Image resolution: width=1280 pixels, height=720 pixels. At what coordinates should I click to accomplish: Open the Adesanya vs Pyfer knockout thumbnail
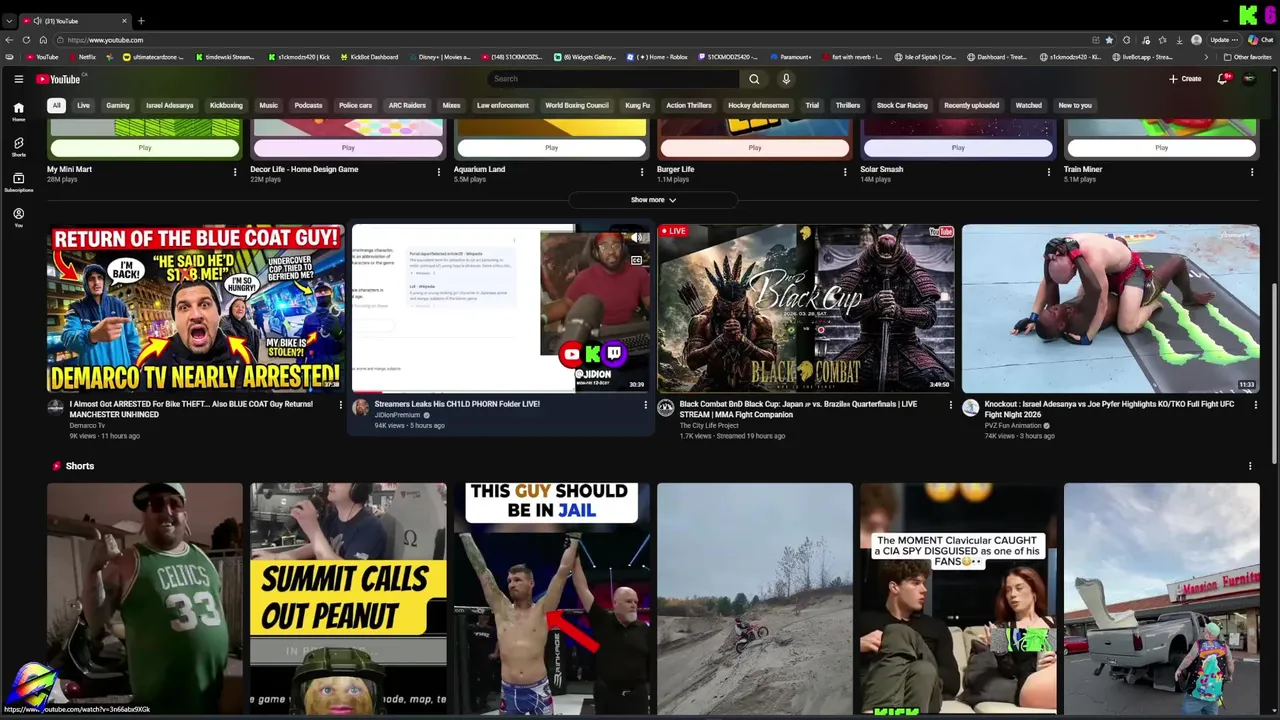1110,308
